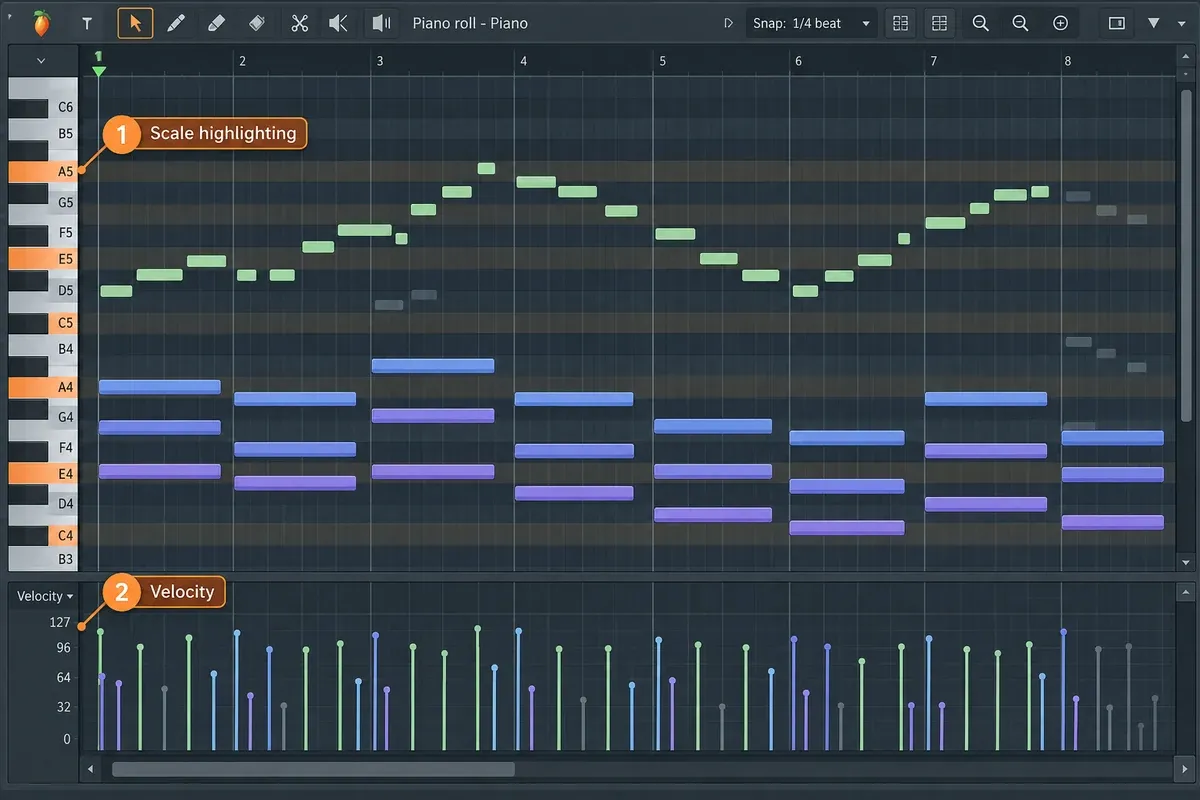Click the magnifier icon beside the grid icons
The width and height of the screenshot is (1200, 800).
coord(980,23)
